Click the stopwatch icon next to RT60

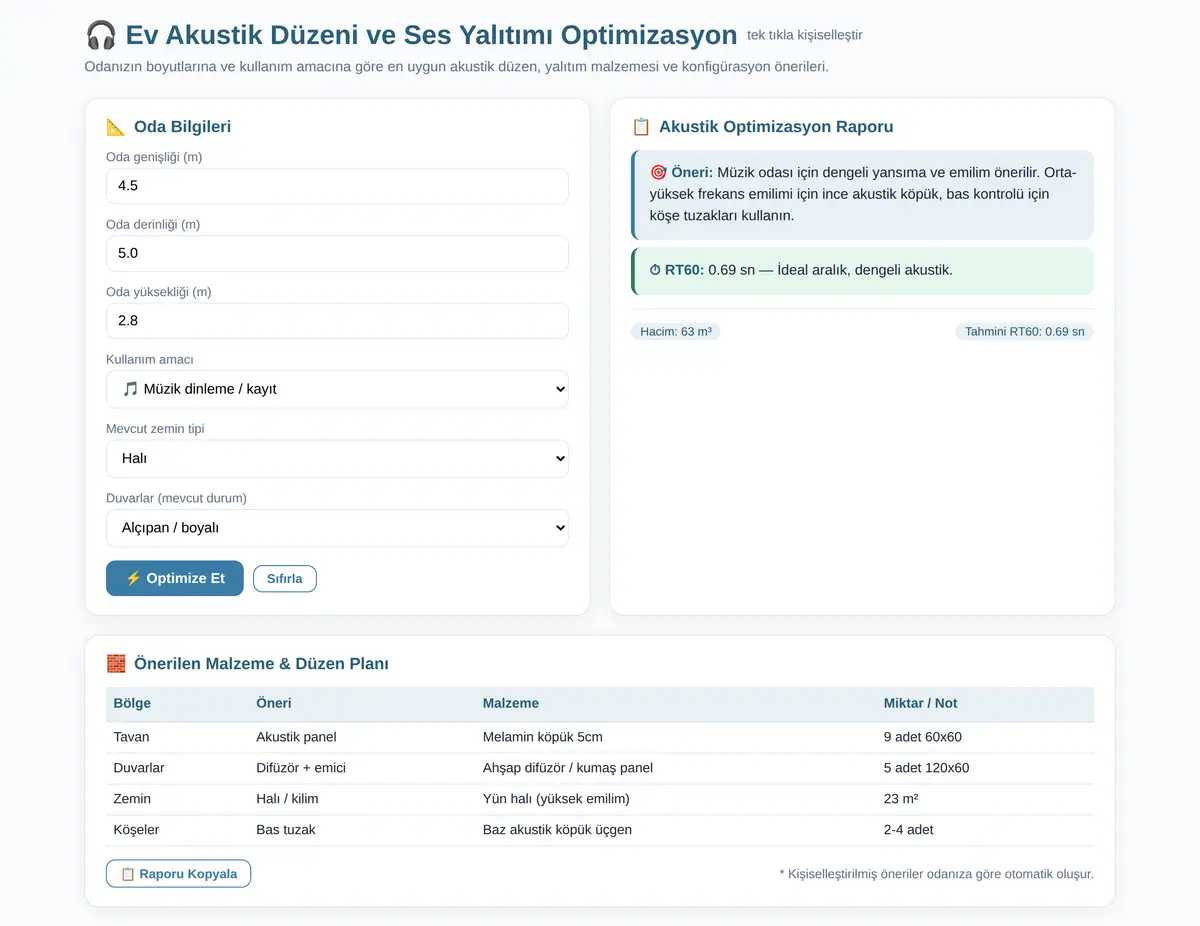point(655,270)
